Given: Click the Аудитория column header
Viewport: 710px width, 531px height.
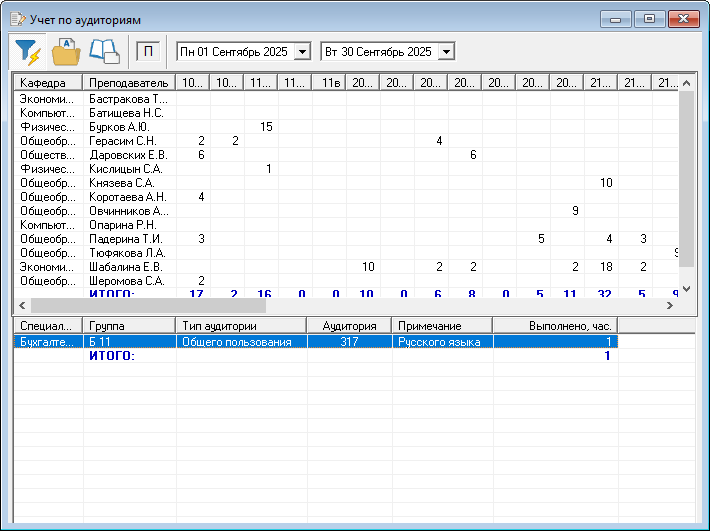Looking at the screenshot, I should coord(349,326).
